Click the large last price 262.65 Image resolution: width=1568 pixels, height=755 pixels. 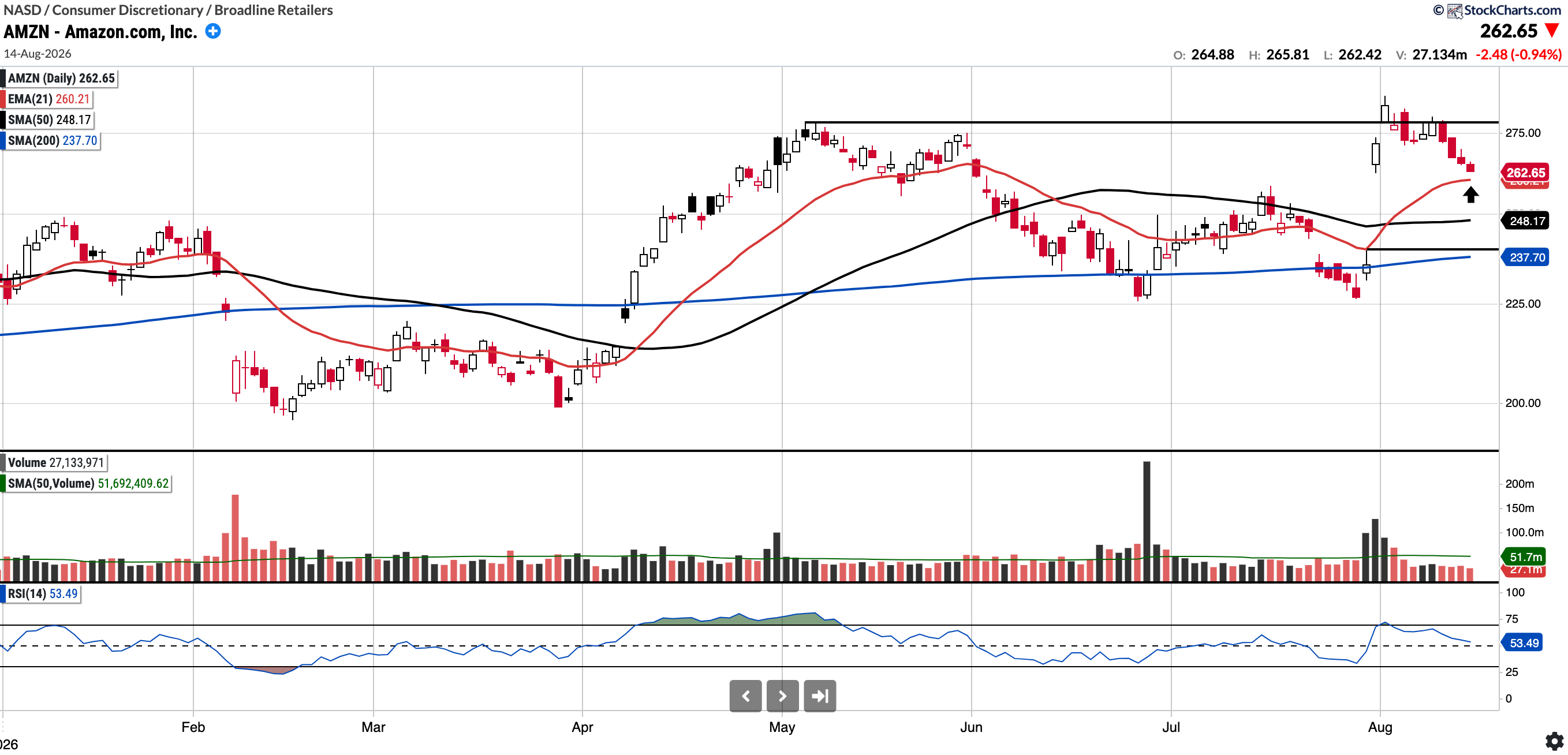pos(1509,31)
